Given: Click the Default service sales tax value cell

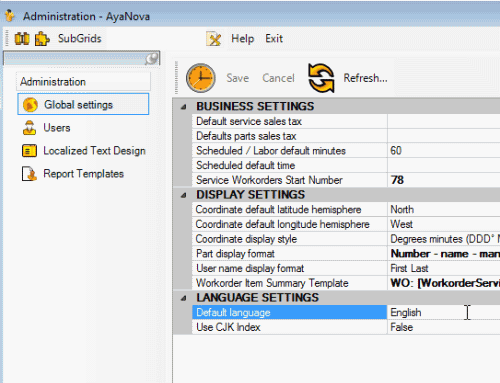Looking at the screenshot, I should click(444, 121).
